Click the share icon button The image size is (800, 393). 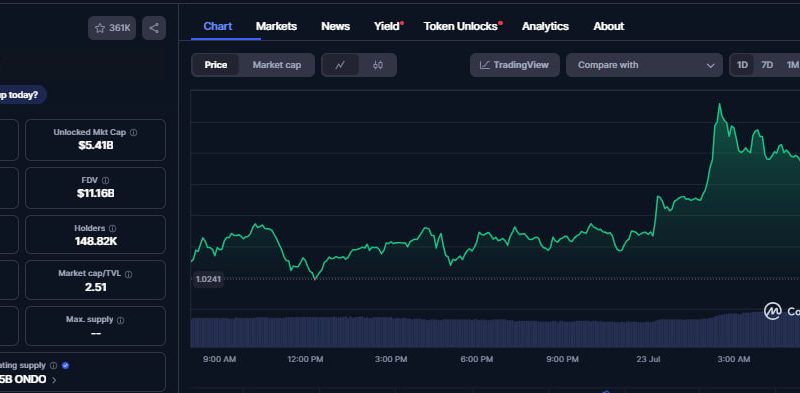[x=154, y=28]
